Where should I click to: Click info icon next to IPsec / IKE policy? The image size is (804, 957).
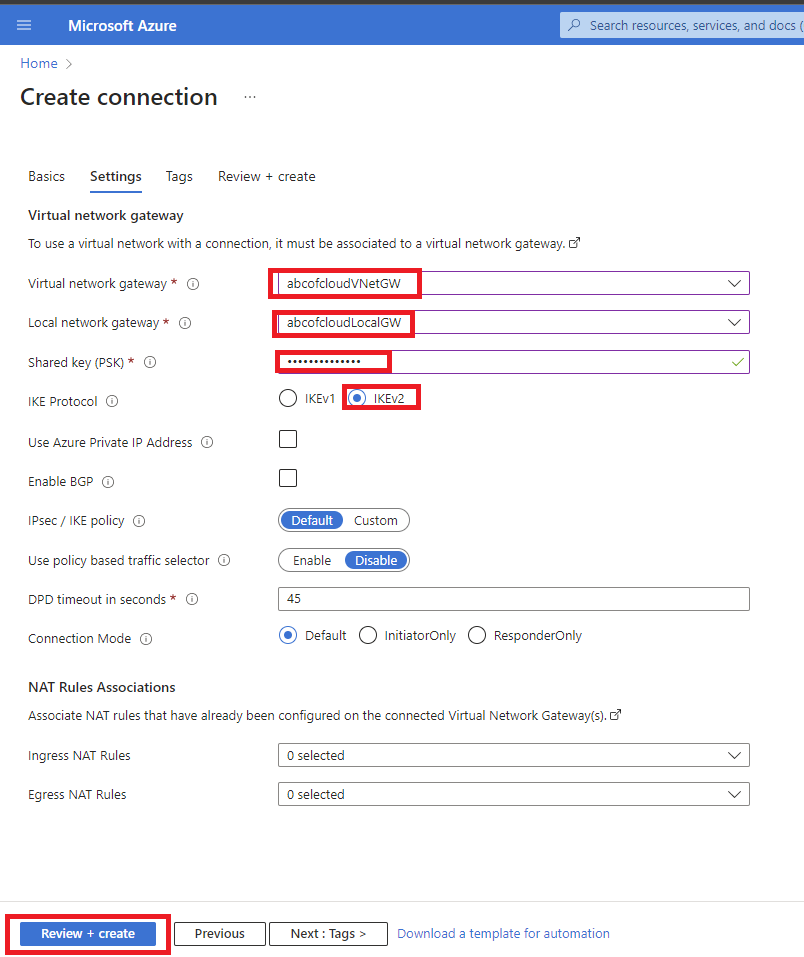pyautogui.click(x=139, y=521)
